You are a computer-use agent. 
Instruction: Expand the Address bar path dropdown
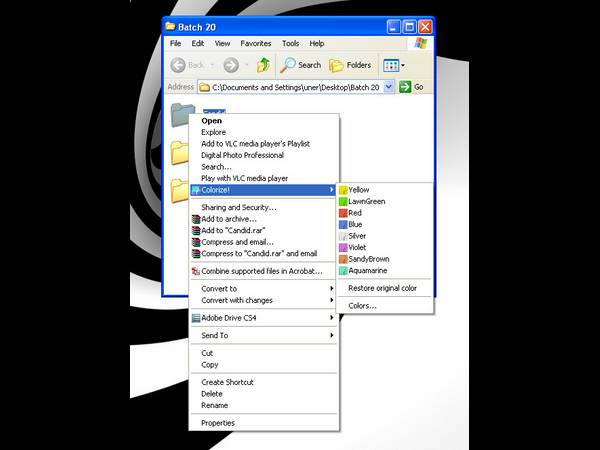[x=389, y=87]
